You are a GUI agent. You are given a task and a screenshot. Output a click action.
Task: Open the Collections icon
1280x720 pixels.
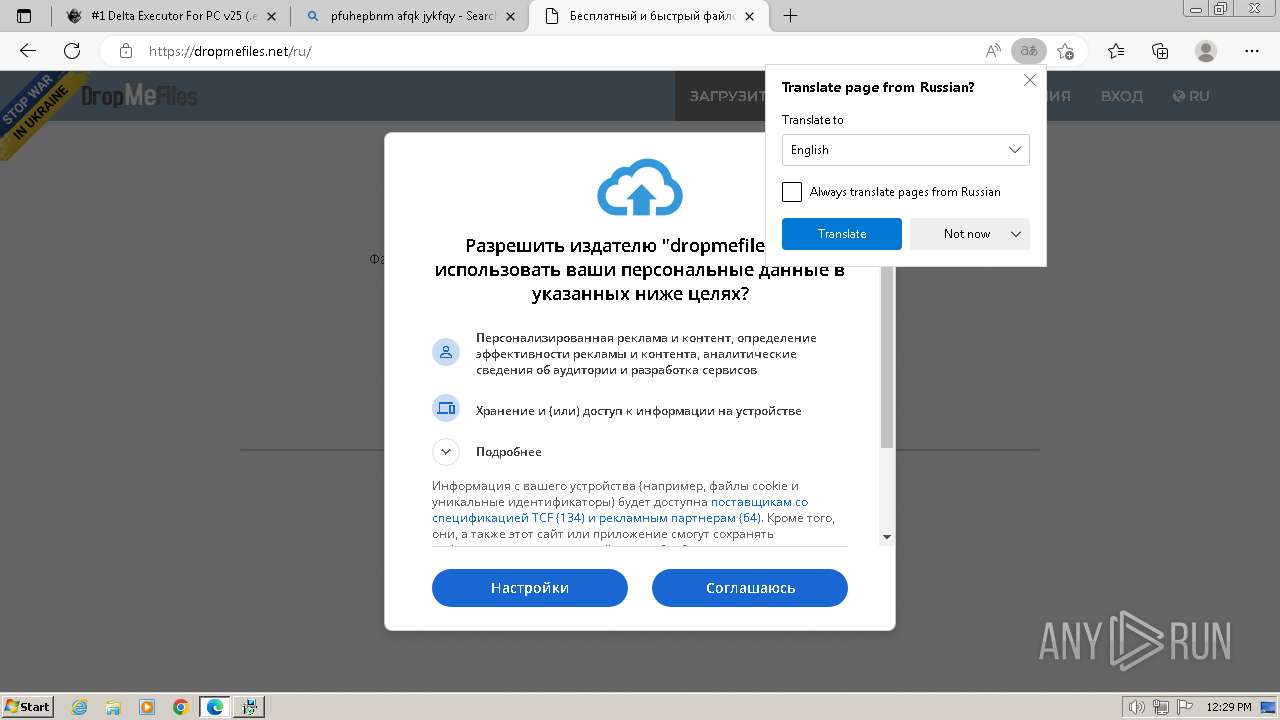1160,51
